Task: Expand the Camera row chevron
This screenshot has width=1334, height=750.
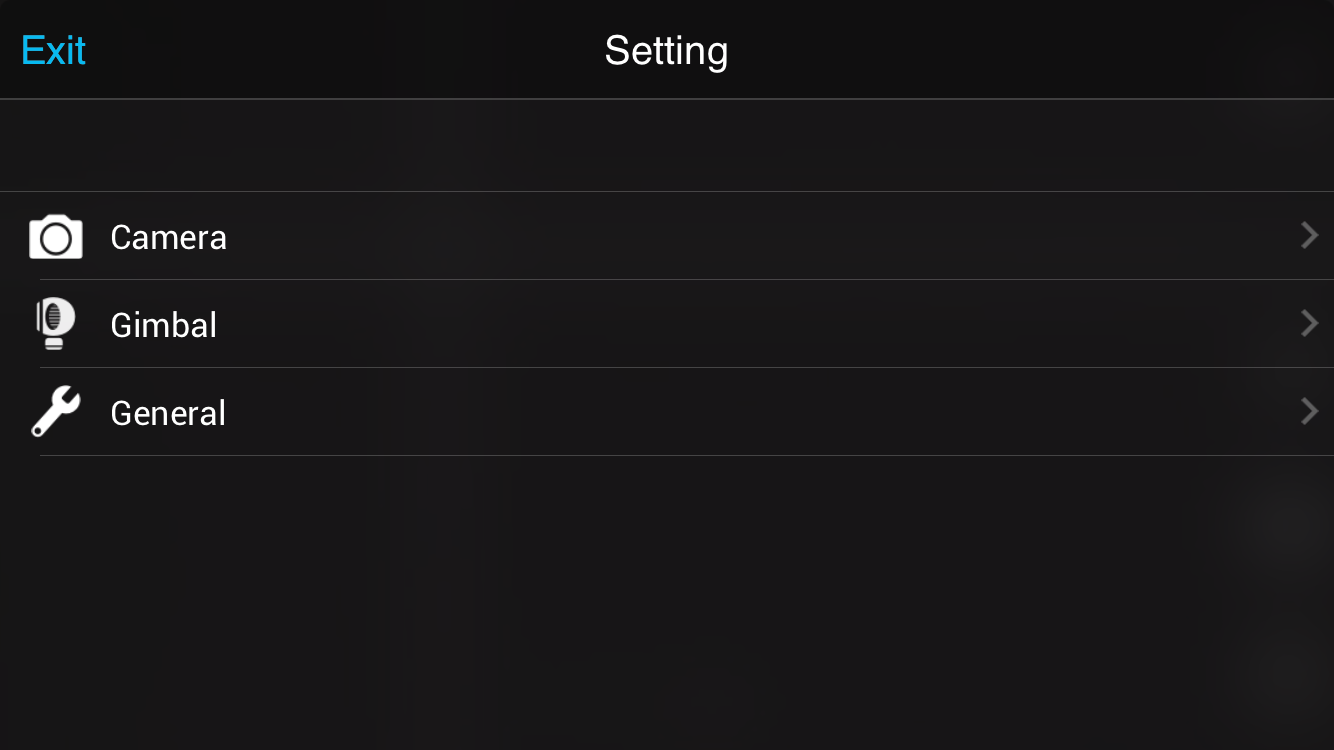Action: (1309, 236)
